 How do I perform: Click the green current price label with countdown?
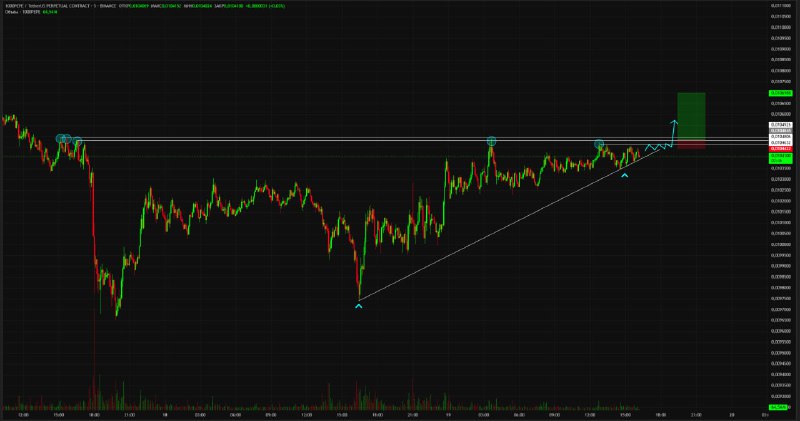(781, 158)
